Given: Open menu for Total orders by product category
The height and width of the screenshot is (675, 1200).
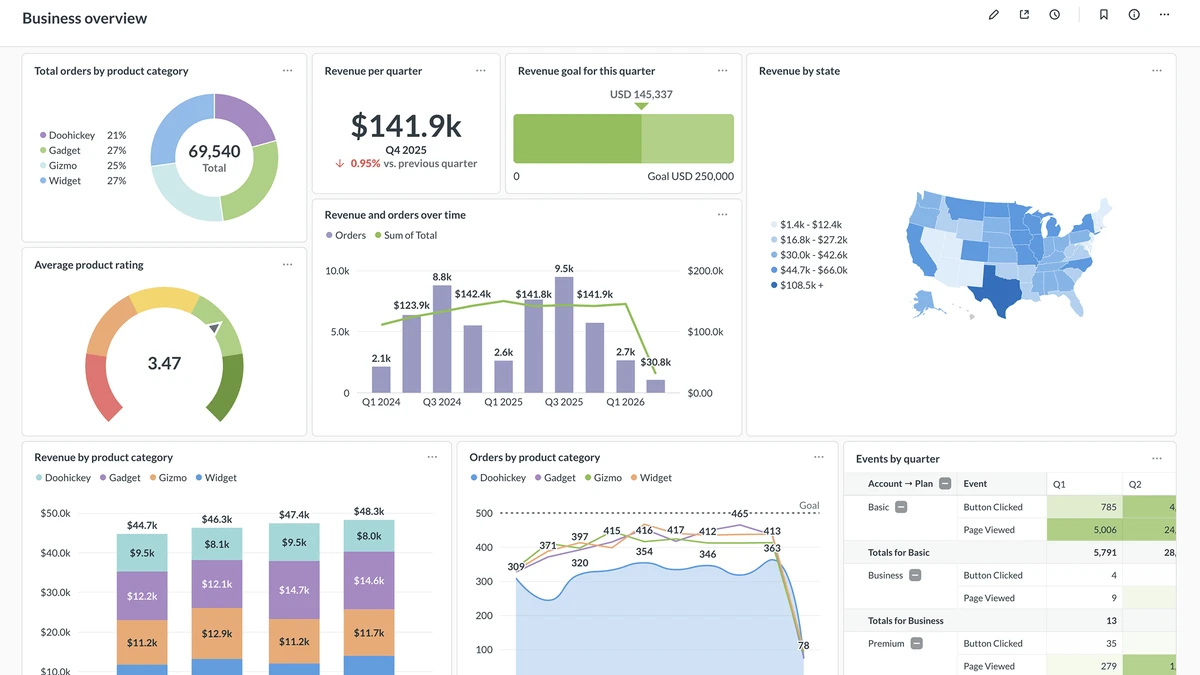Looking at the screenshot, I should (x=288, y=71).
